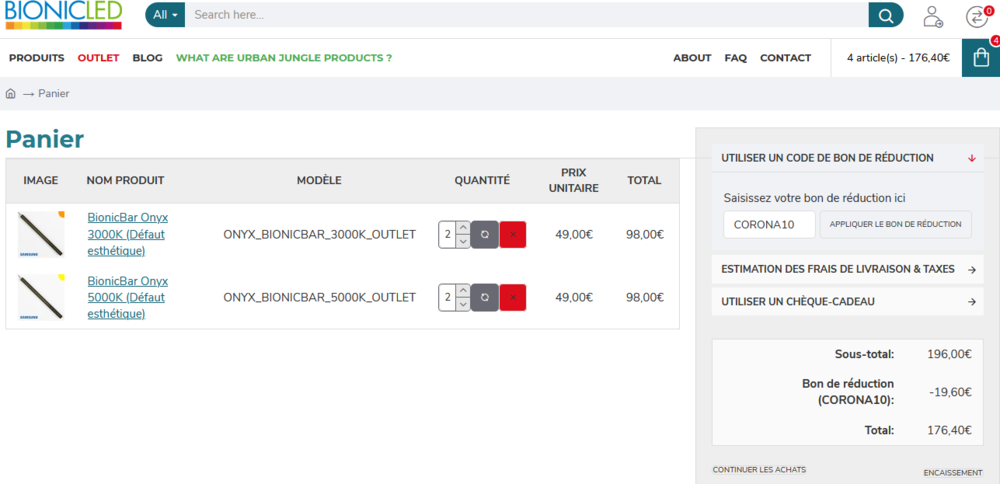
Task: Click the MODÈLE column header
Action: pyautogui.click(x=319, y=180)
